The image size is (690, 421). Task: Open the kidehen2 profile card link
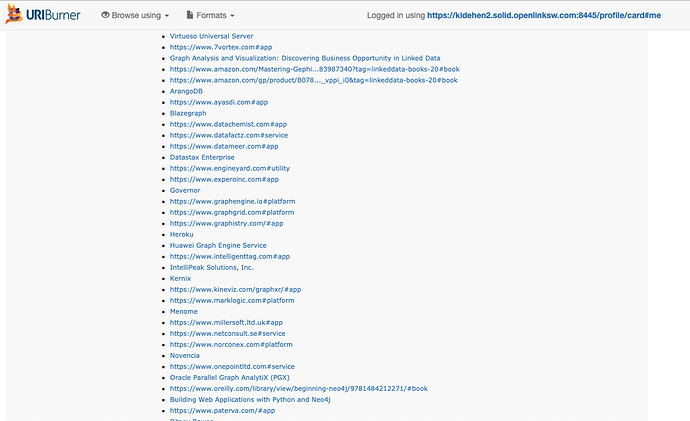(544, 15)
